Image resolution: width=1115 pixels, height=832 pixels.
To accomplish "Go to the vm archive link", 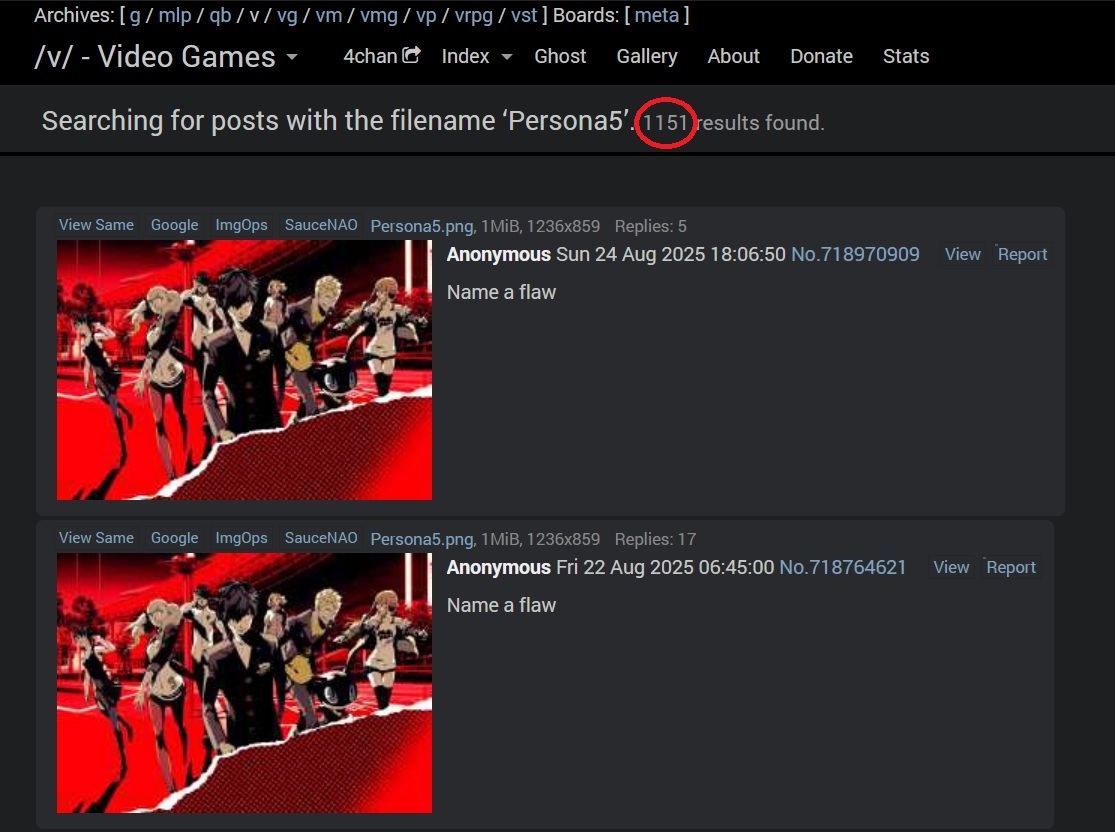I will (329, 15).
